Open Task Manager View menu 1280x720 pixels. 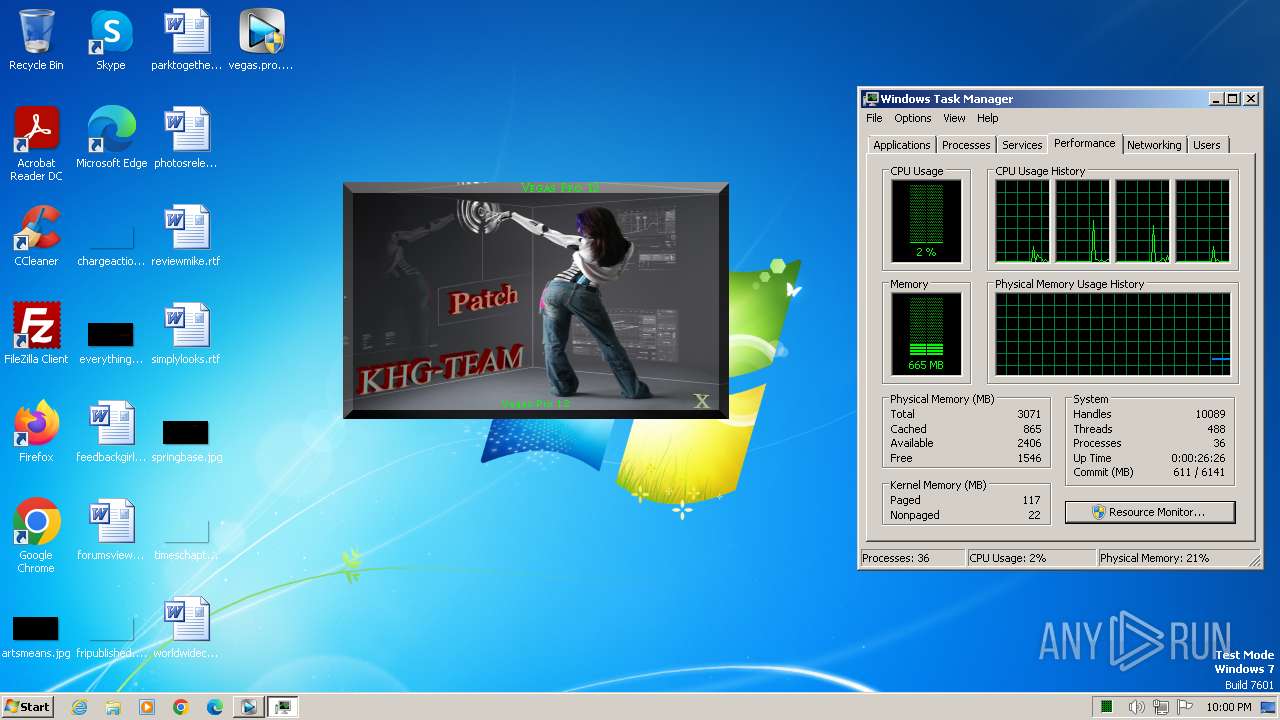pos(954,118)
